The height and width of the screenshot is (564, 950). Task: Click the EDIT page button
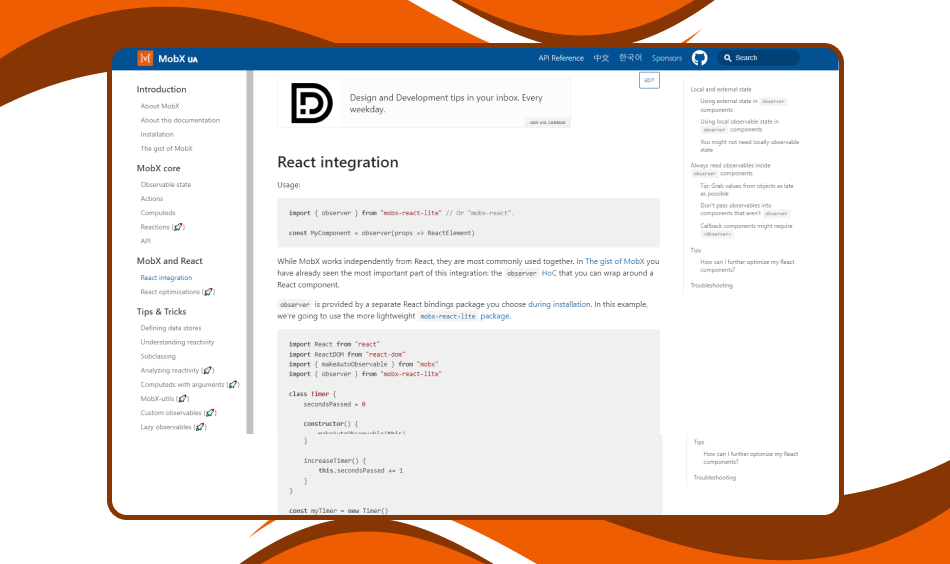(649, 81)
